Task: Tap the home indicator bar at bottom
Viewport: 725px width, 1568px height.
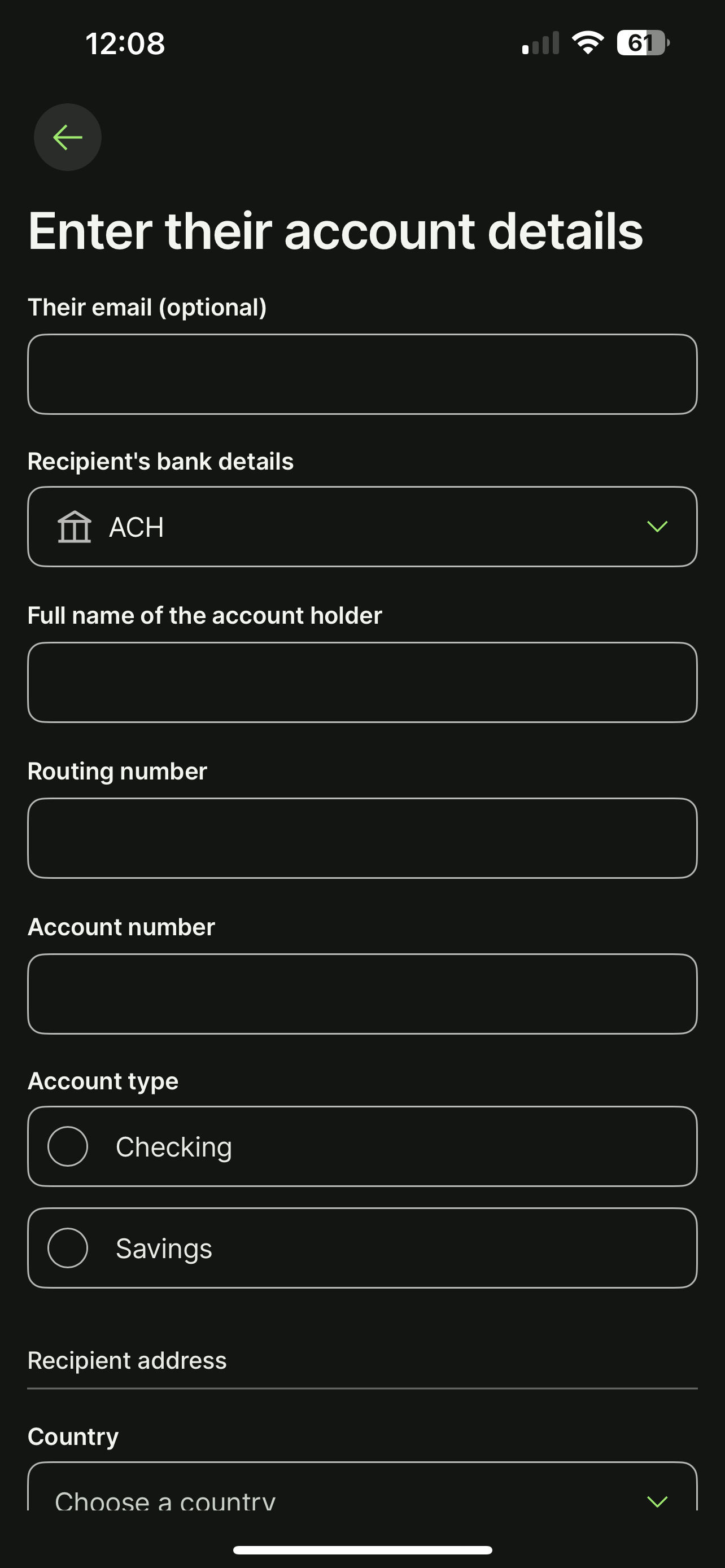Action: coord(362,1550)
